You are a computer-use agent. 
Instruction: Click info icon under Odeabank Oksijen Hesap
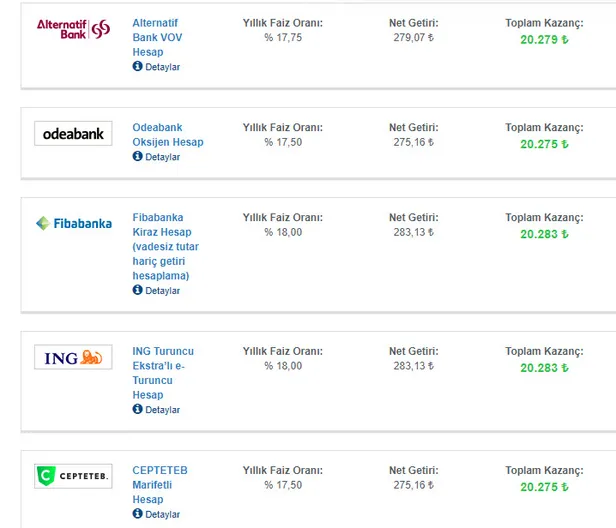tap(137, 157)
